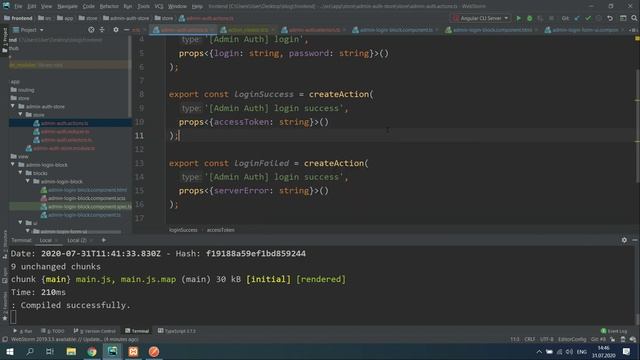Image resolution: width=640 pixels, height=360 pixels.
Task: Select admin-auth.actions.ts in project tree
Action: 64,123
